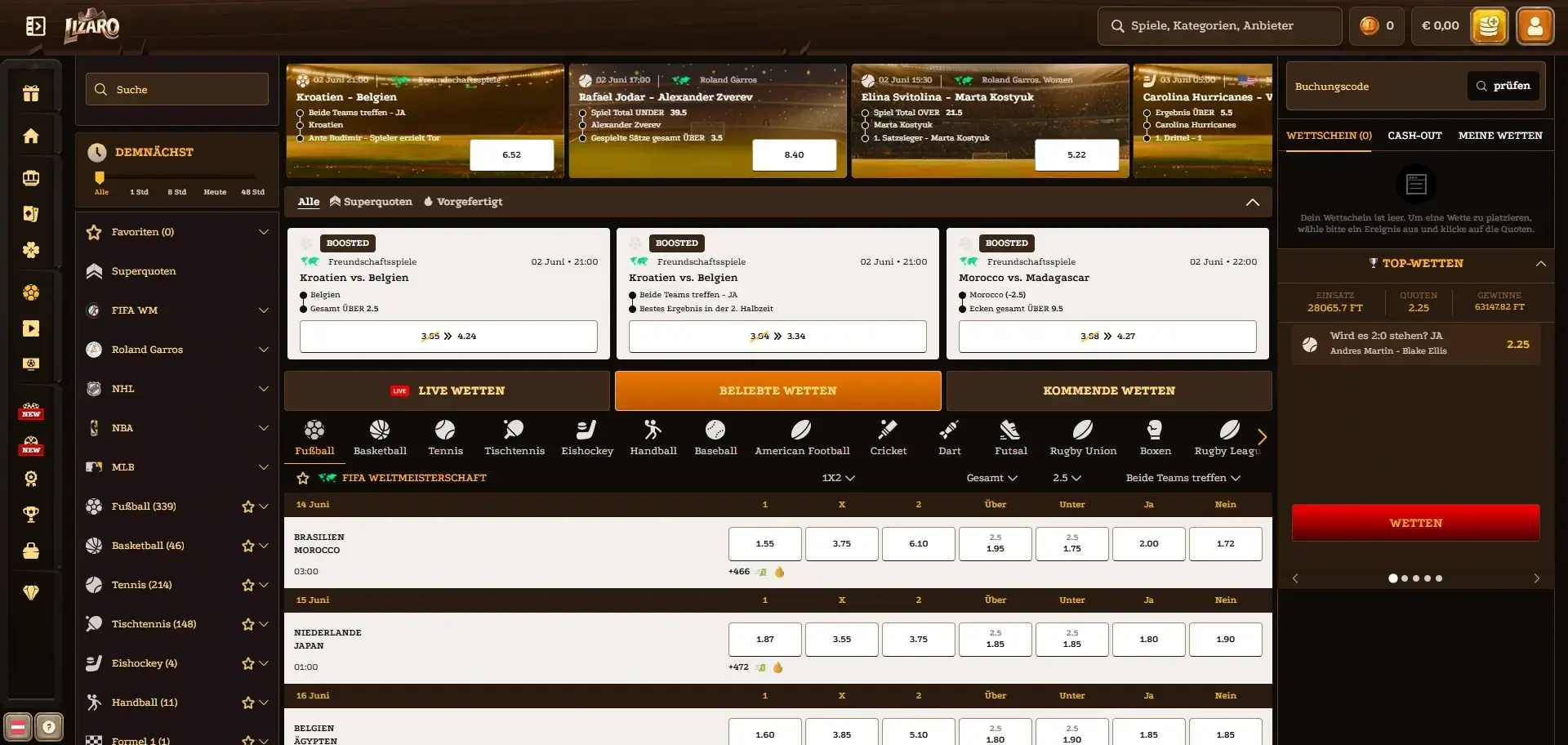Open the Gesamt market dropdown
1568x745 pixels.
point(992,478)
